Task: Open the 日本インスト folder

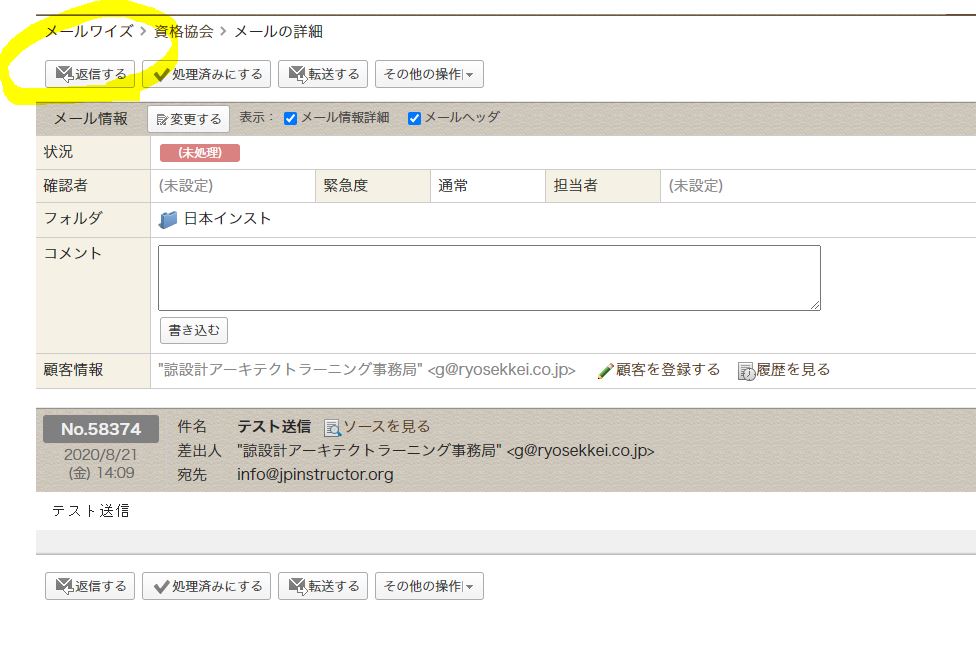Action: click(x=226, y=219)
